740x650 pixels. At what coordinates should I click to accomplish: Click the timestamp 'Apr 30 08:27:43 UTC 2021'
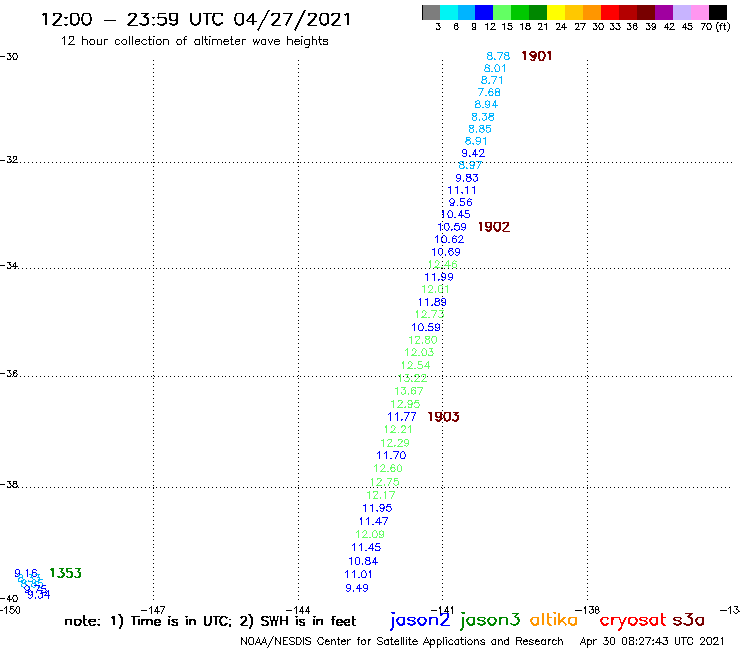[x=652, y=642]
